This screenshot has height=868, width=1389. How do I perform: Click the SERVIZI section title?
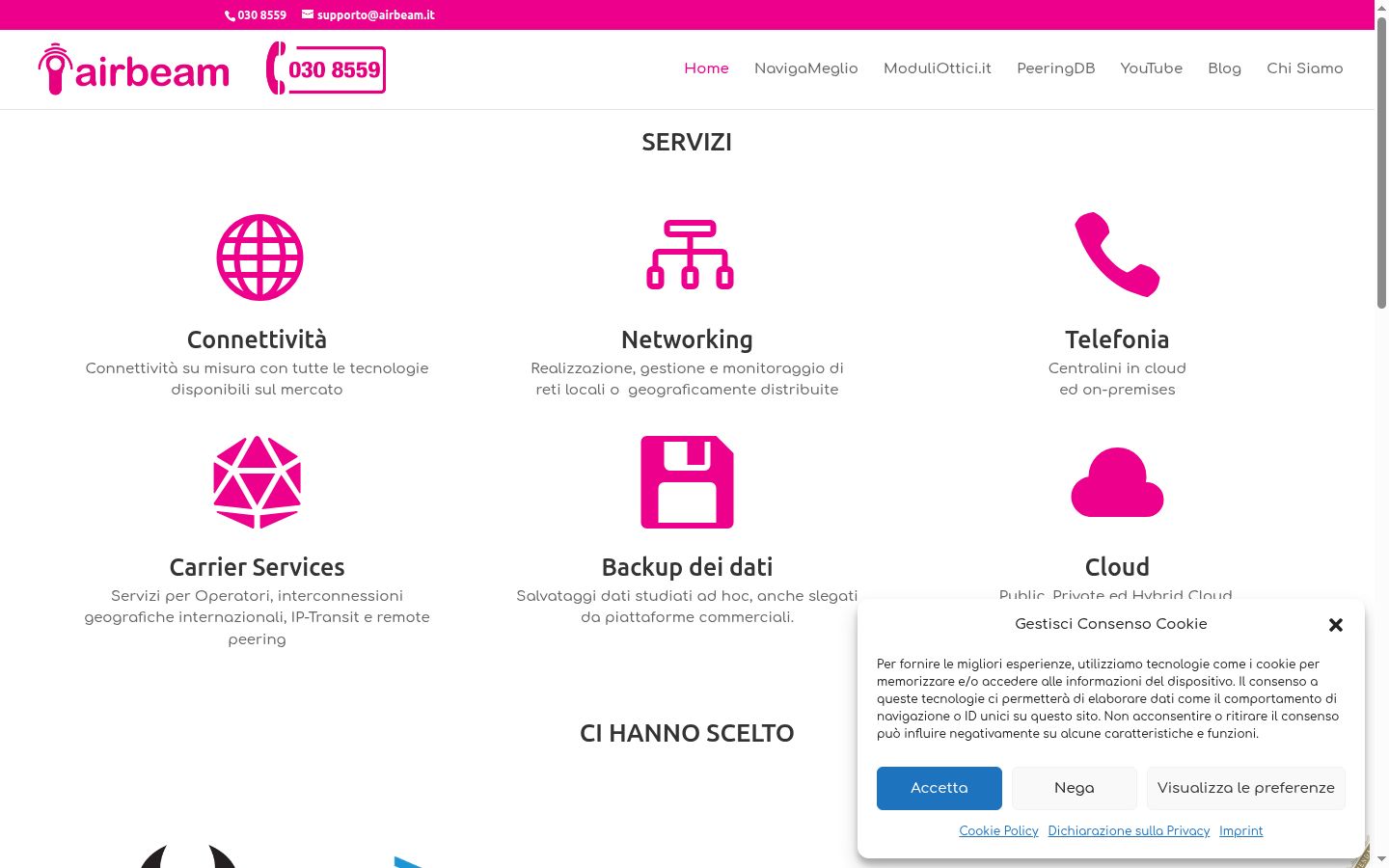(687, 142)
